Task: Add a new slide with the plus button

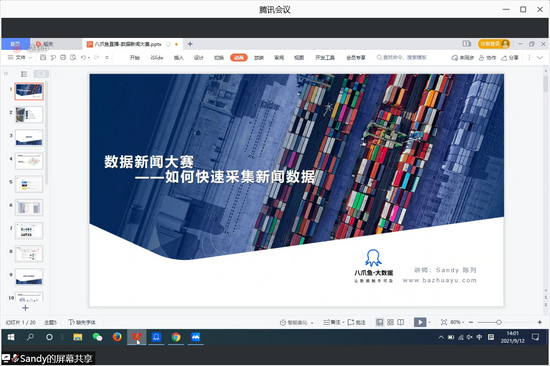Action: pos(25,308)
